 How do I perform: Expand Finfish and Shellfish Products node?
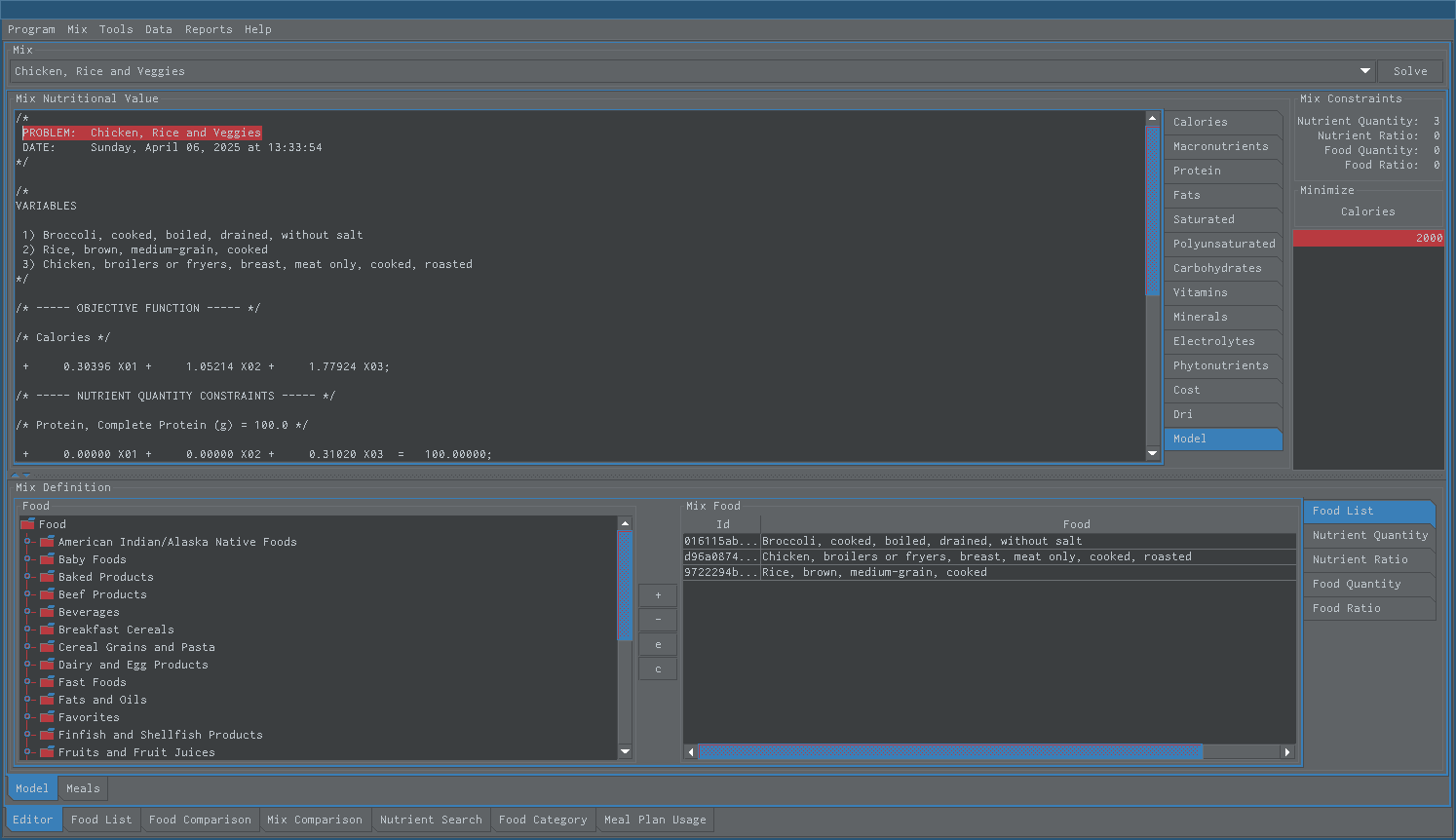(x=28, y=735)
